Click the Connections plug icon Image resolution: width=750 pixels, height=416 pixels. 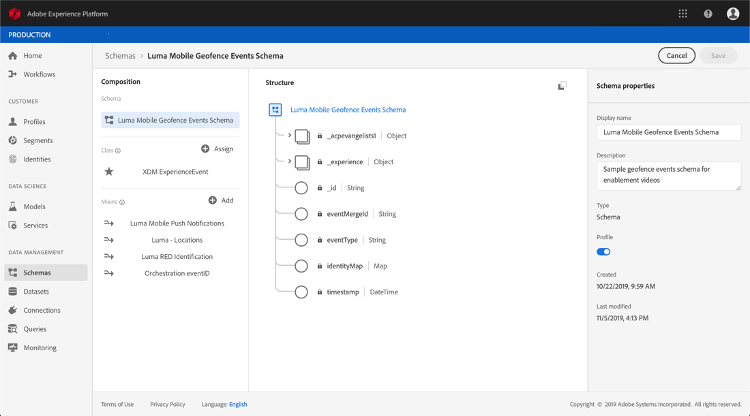coord(13,310)
